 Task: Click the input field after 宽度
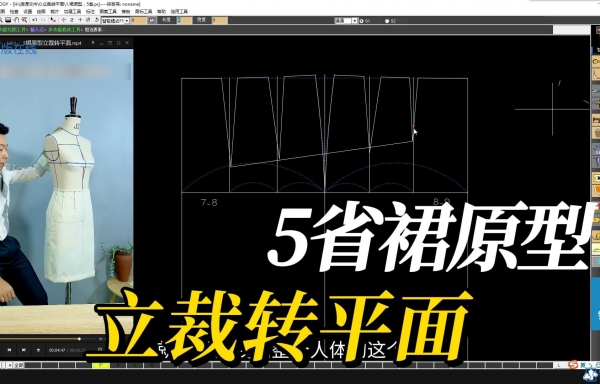[220, 20]
